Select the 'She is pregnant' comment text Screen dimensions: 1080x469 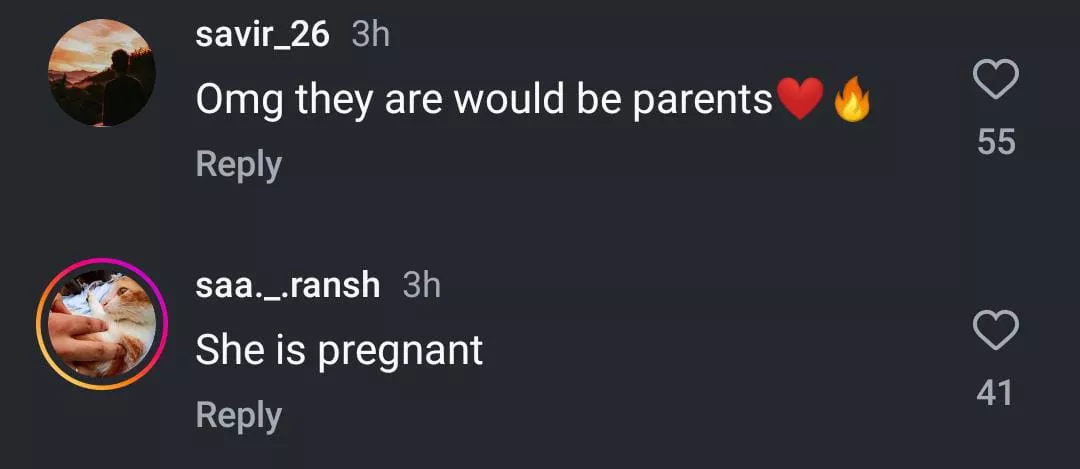(339, 349)
